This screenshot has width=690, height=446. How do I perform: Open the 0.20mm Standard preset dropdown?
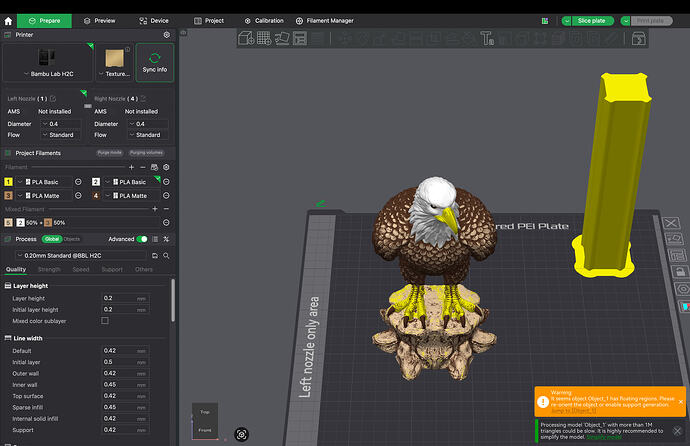coord(81,256)
